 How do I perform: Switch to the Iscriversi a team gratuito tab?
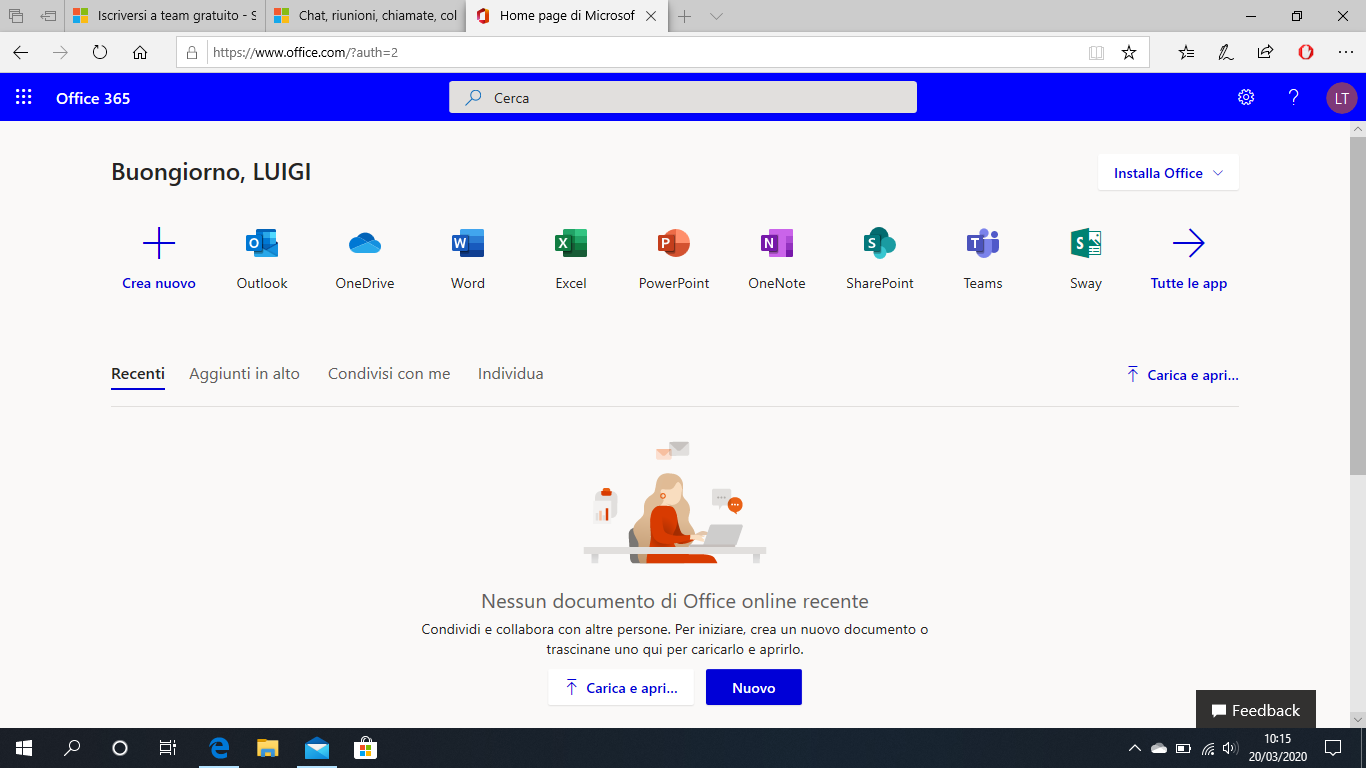point(165,16)
